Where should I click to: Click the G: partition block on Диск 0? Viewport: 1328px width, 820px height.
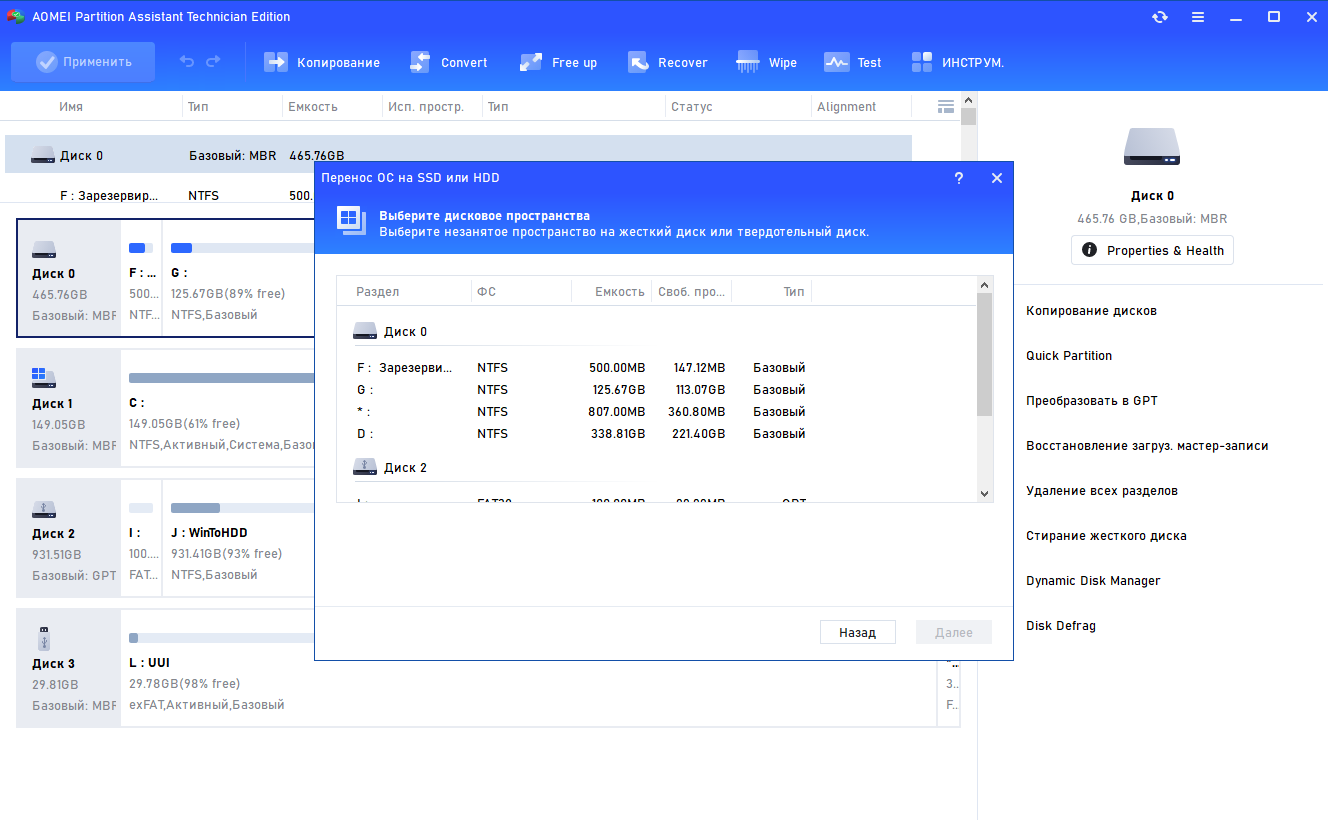[x=240, y=278]
